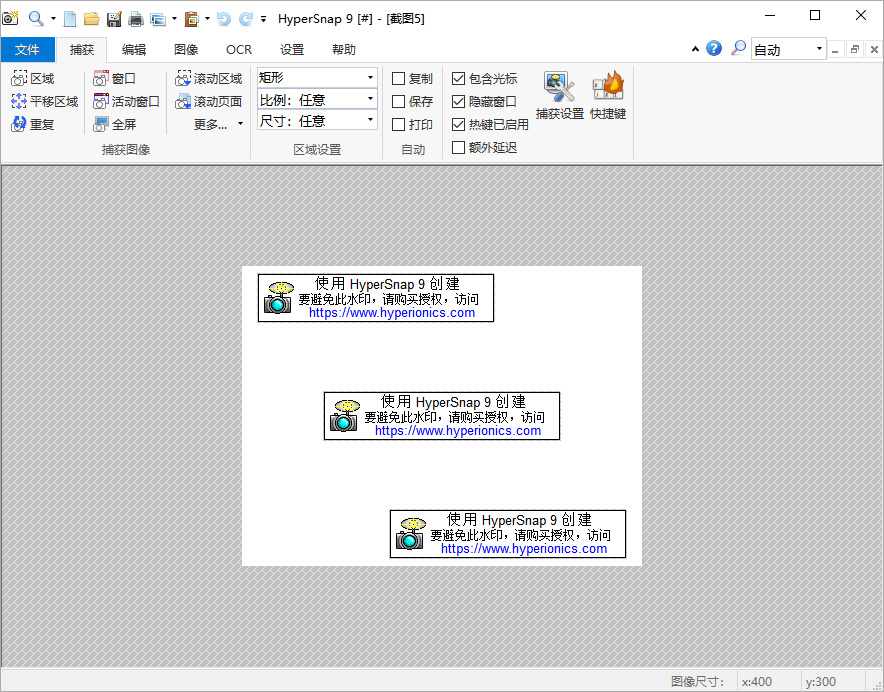Click x:400 image size in status bar
884x692 pixels.
[757, 681]
